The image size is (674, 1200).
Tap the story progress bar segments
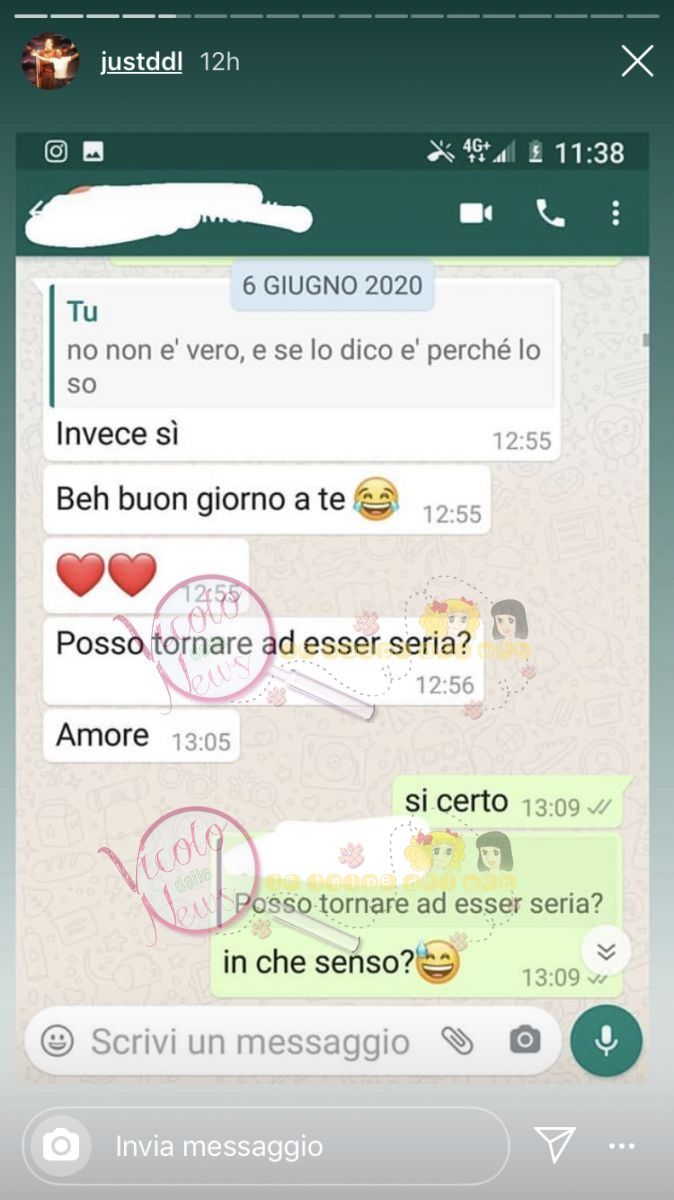(337, 16)
